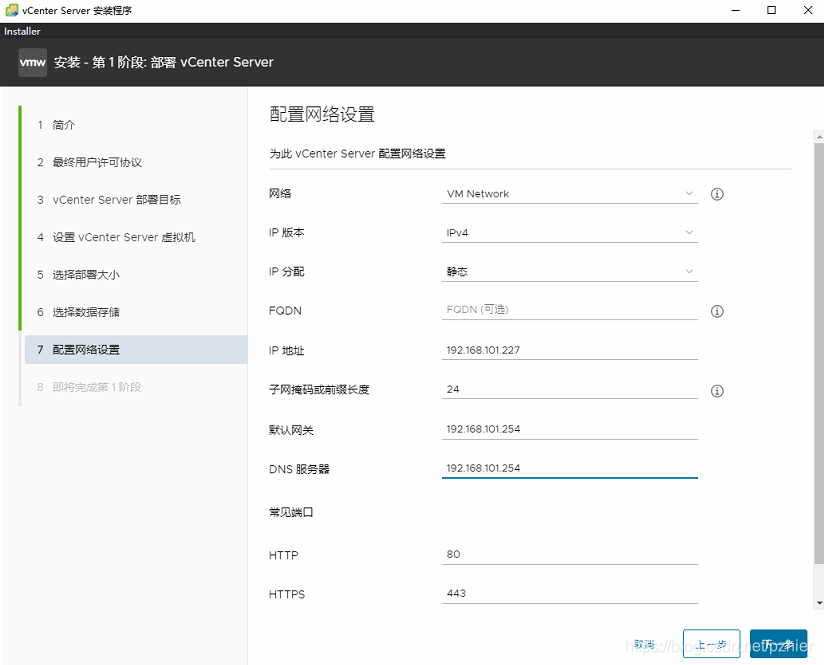Maximize the installer window
824x665 pixels.
tap(771, 10)
